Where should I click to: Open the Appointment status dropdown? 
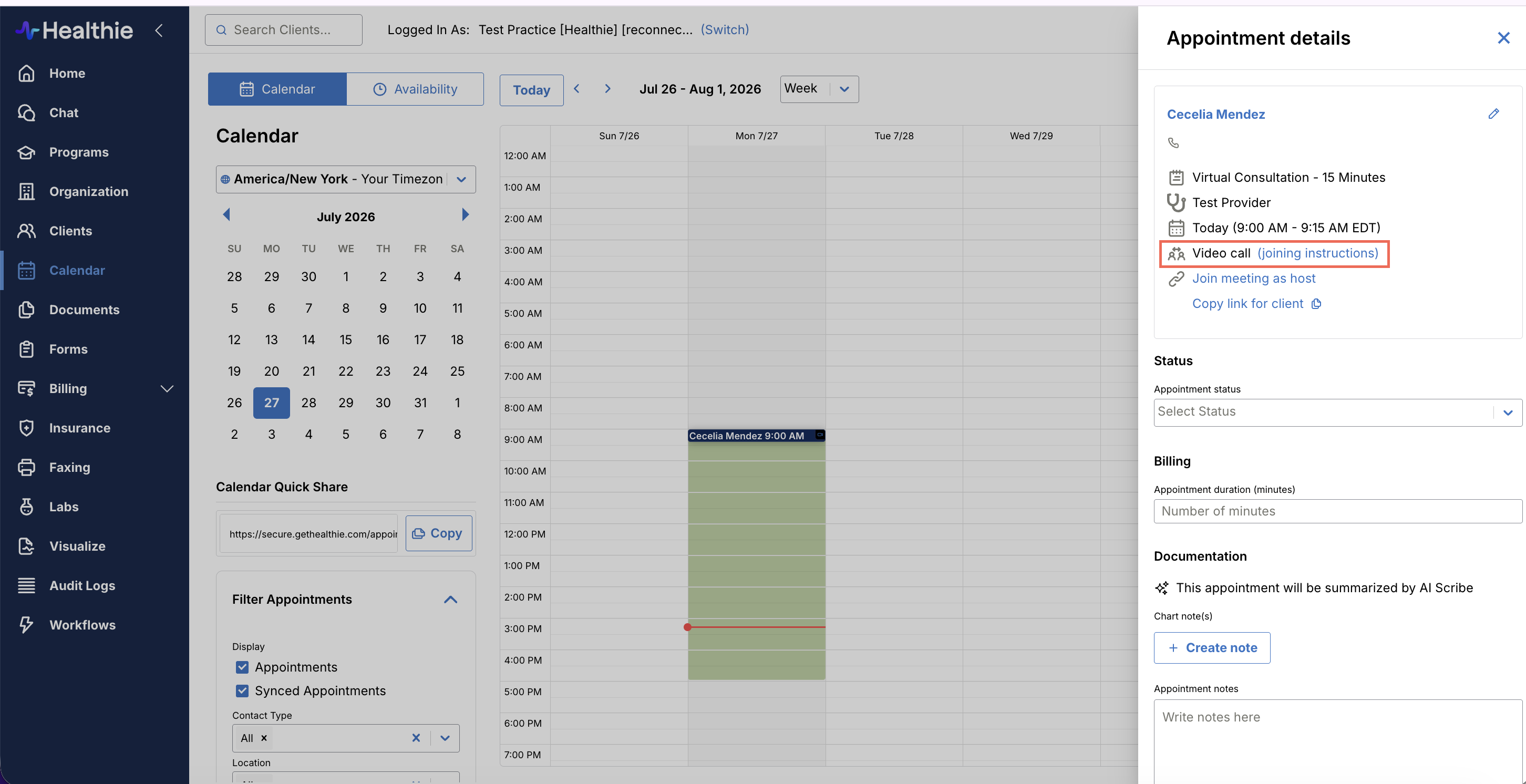click(1338, 412)
